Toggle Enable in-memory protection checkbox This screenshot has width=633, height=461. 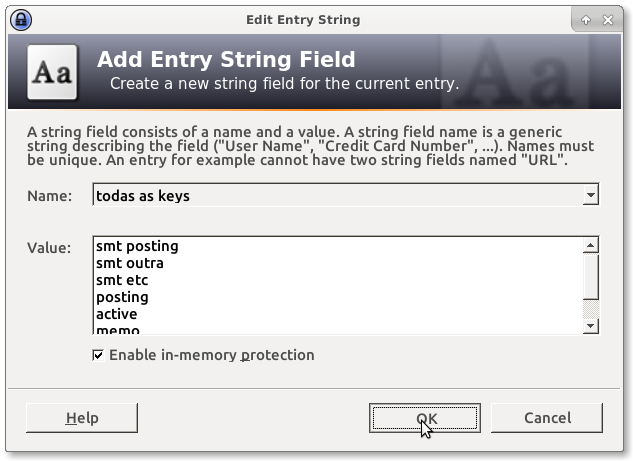tap(98, 355)
